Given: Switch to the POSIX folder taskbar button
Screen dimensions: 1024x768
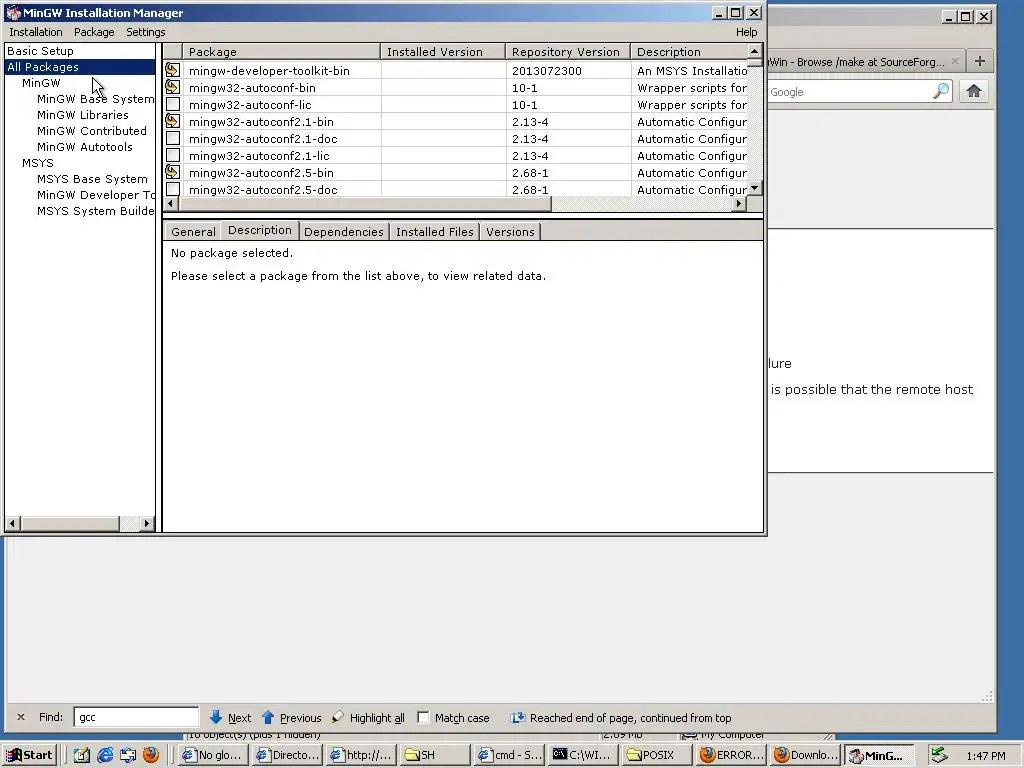Looking at the screenshot, I should (x=656, y=755).
